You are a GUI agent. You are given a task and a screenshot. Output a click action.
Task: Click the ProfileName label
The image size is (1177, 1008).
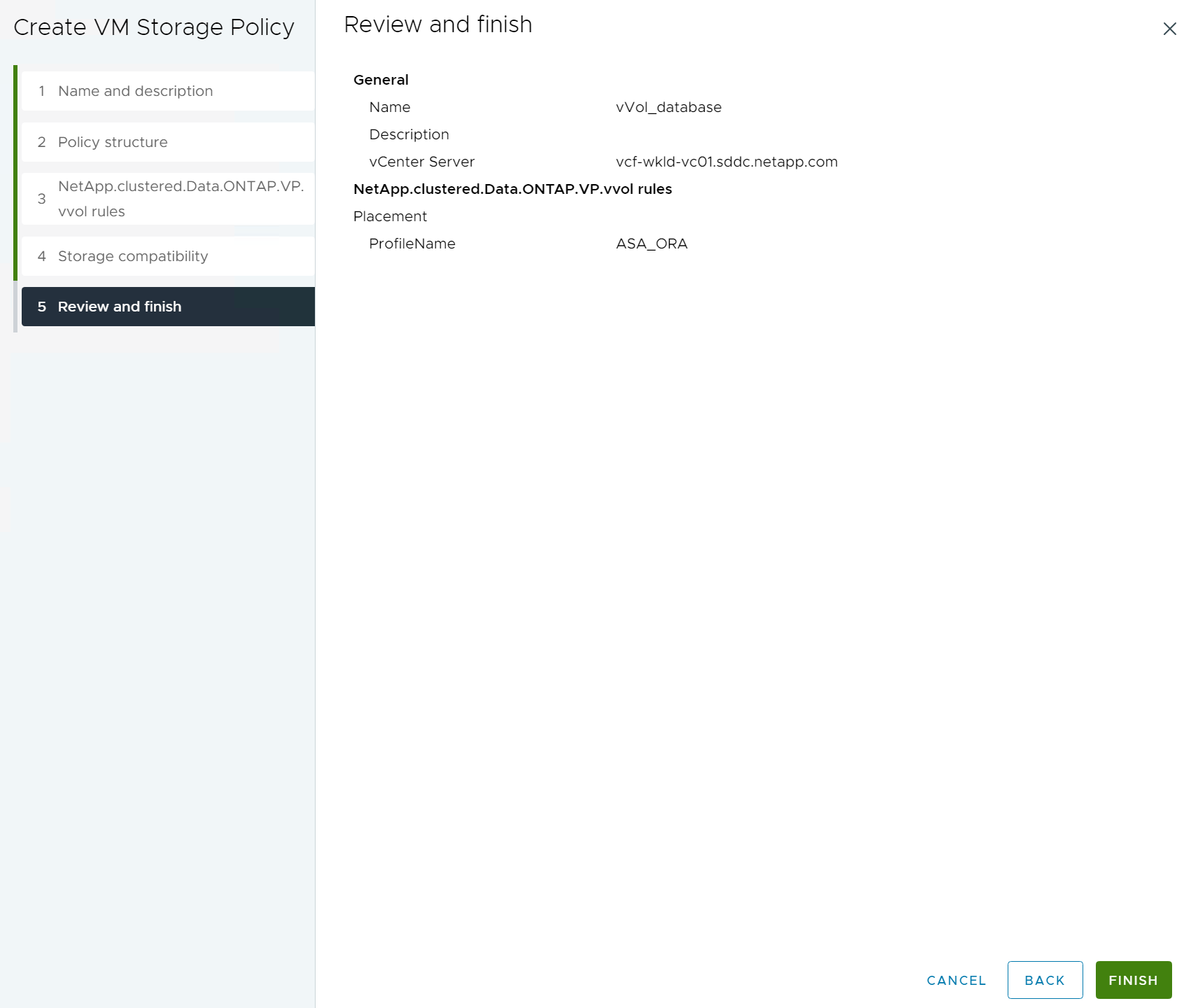coord(412,244)
